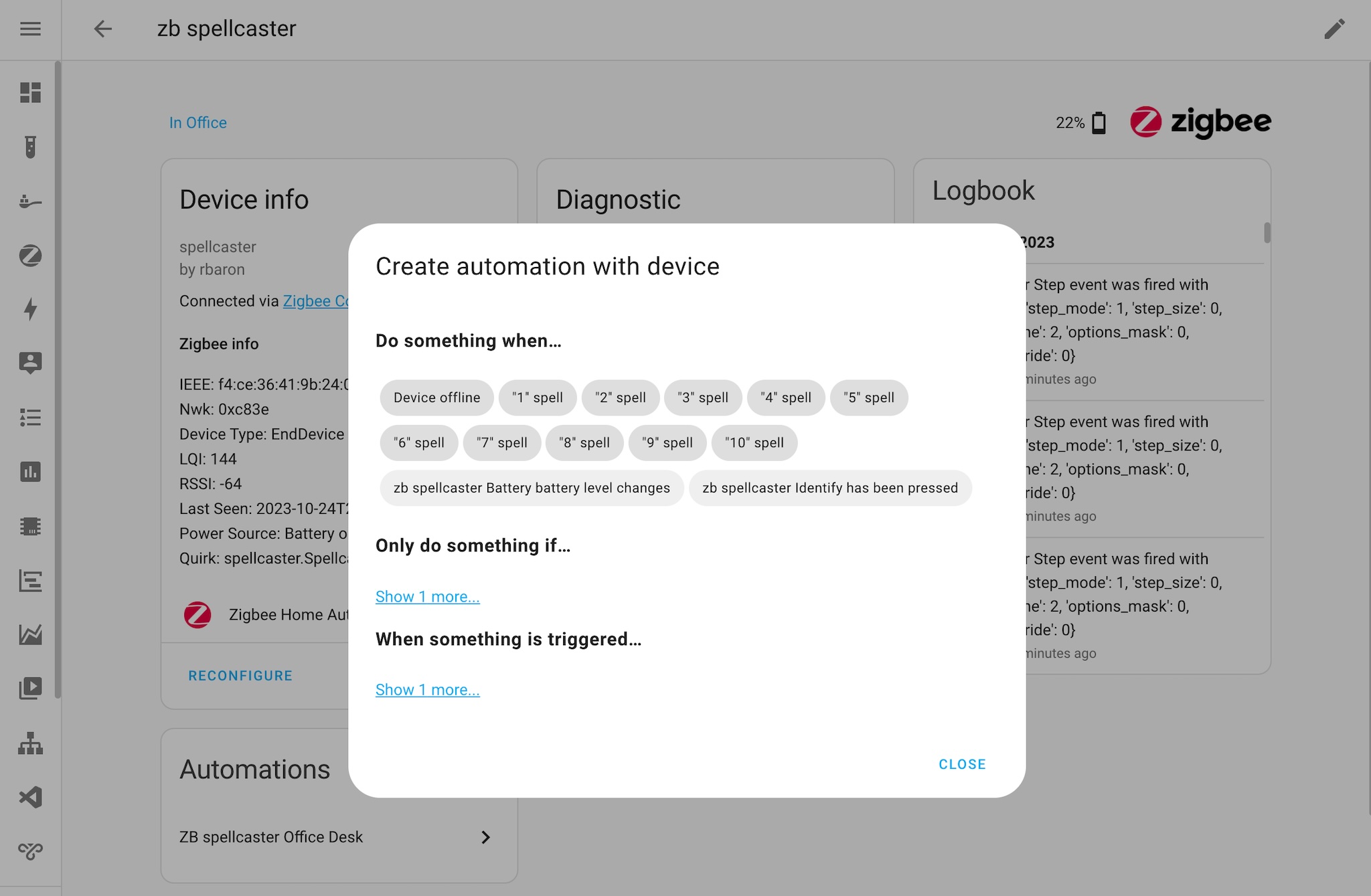Select the list/log icon in sidebar
The height and width of the screenshot is (896, 1371).
pos(30,418)
